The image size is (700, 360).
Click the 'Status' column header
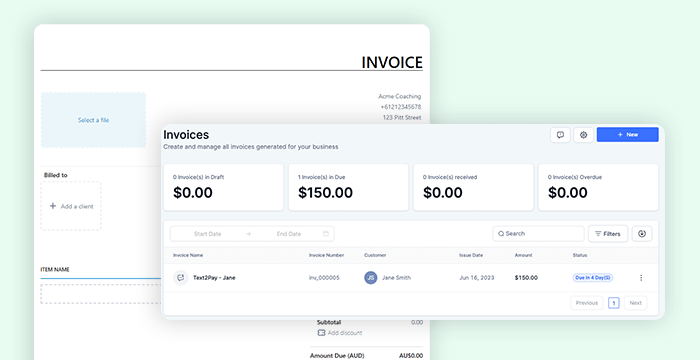coord(580,255)
